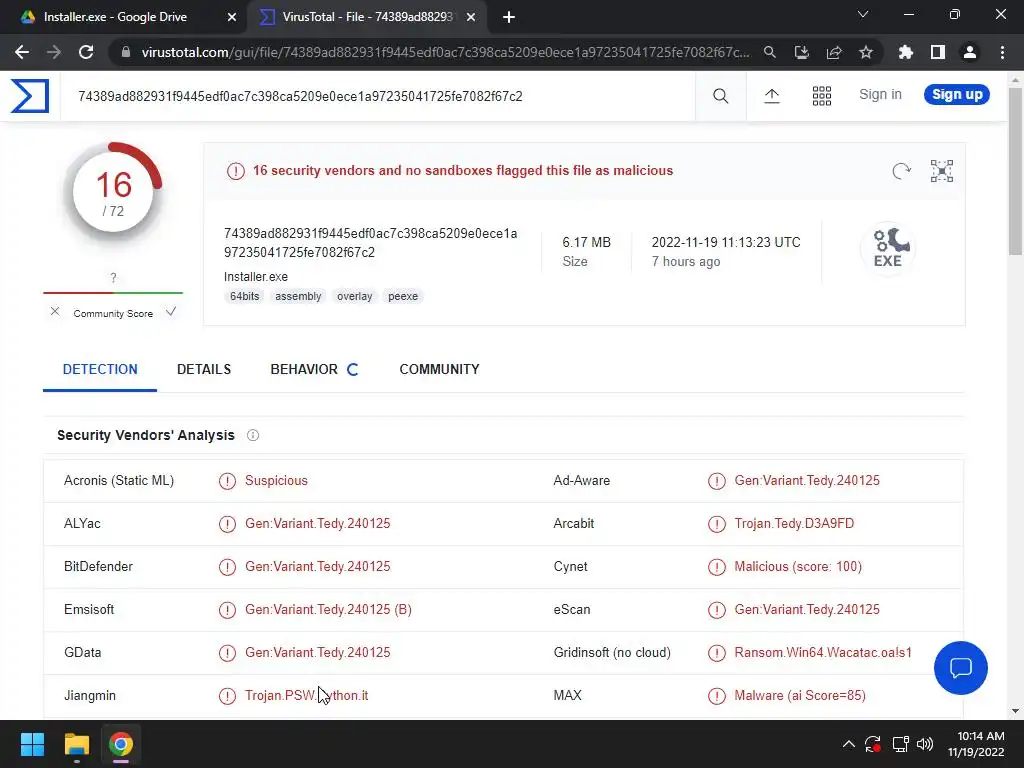
Task: Toggle the Chrome side panel icon
Action: pos(938,52)
